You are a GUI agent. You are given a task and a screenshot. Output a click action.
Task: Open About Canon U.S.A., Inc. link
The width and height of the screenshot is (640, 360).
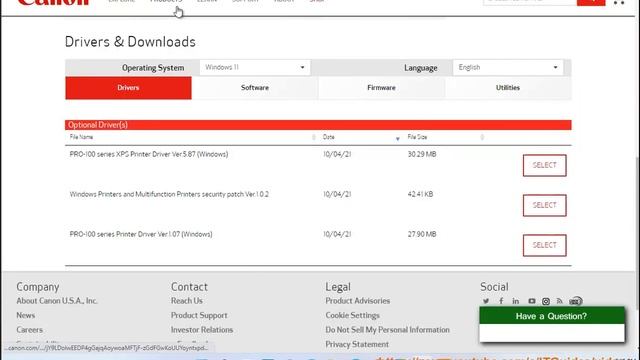(57, 301)
